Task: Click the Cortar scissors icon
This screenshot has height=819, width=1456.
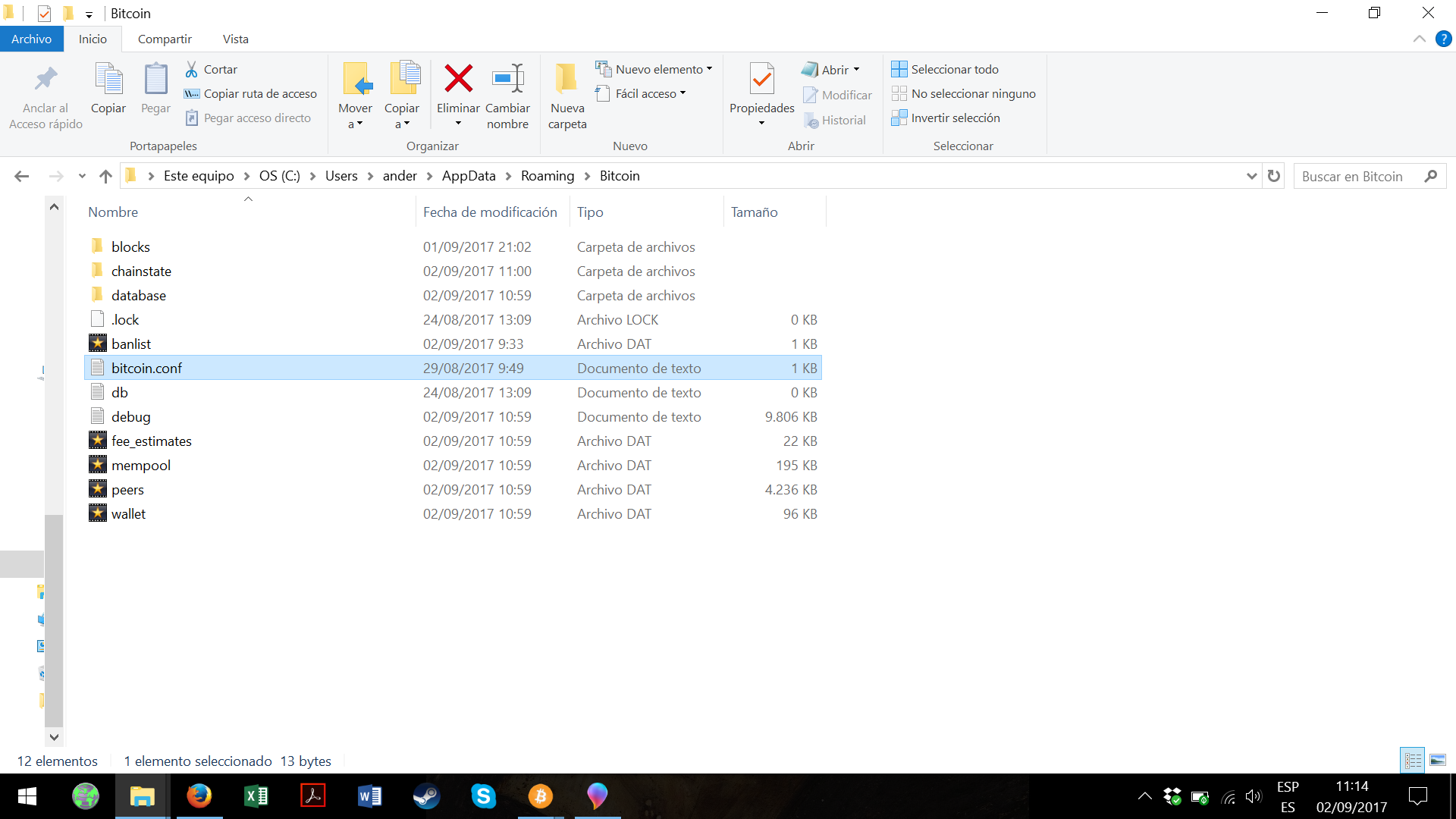Action: [192, 69]
